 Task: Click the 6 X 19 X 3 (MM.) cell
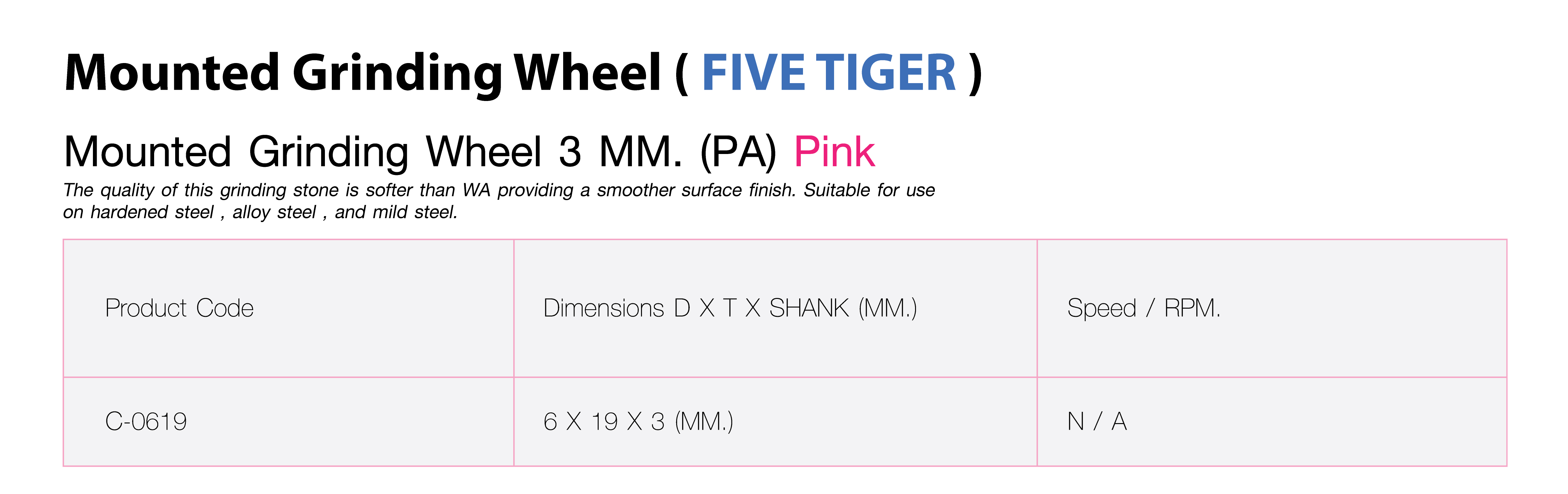pyautogui.click(x=638, y=422)
